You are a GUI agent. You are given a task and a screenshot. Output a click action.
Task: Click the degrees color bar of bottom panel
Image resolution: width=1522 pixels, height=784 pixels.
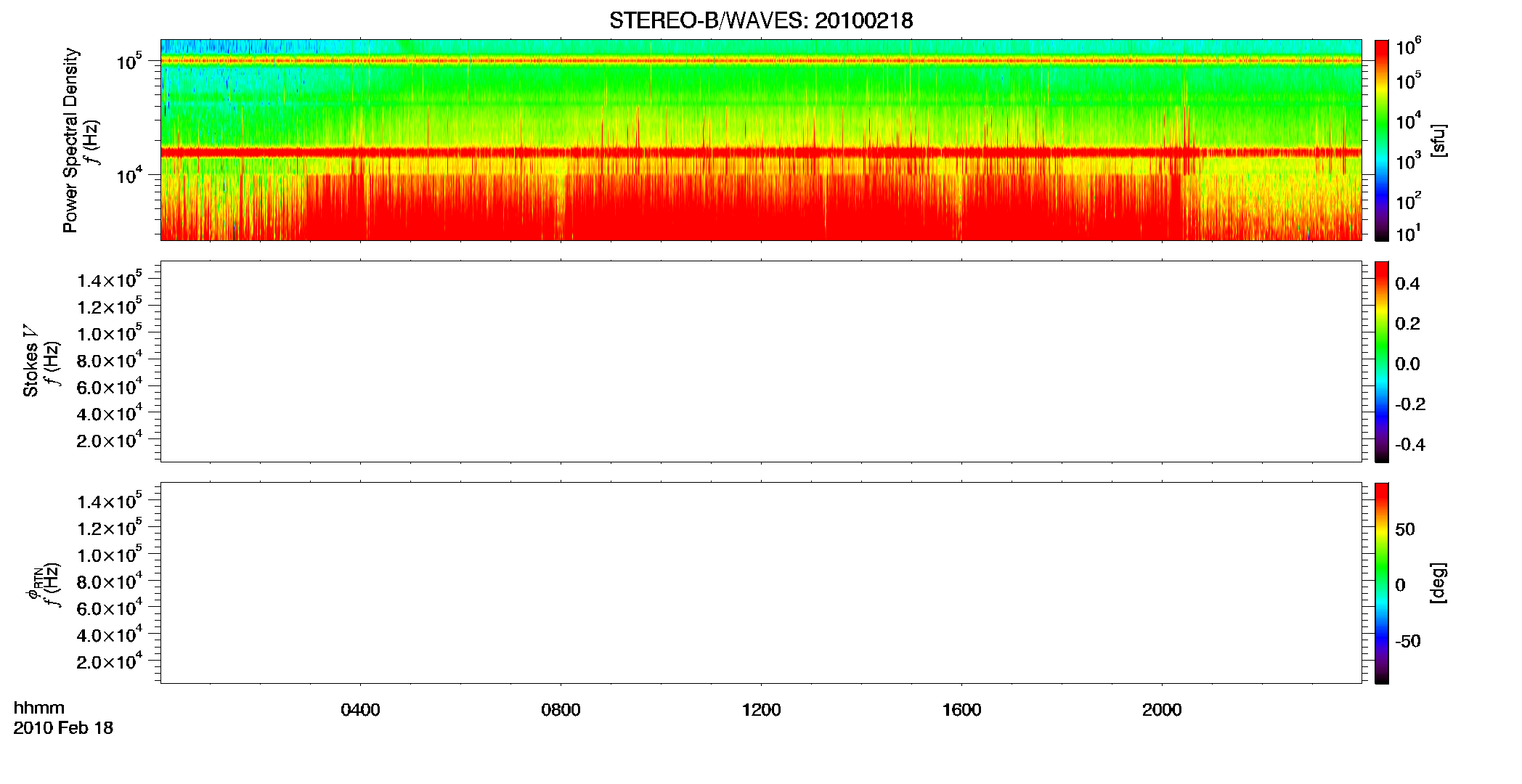(x=1381, y=583)
